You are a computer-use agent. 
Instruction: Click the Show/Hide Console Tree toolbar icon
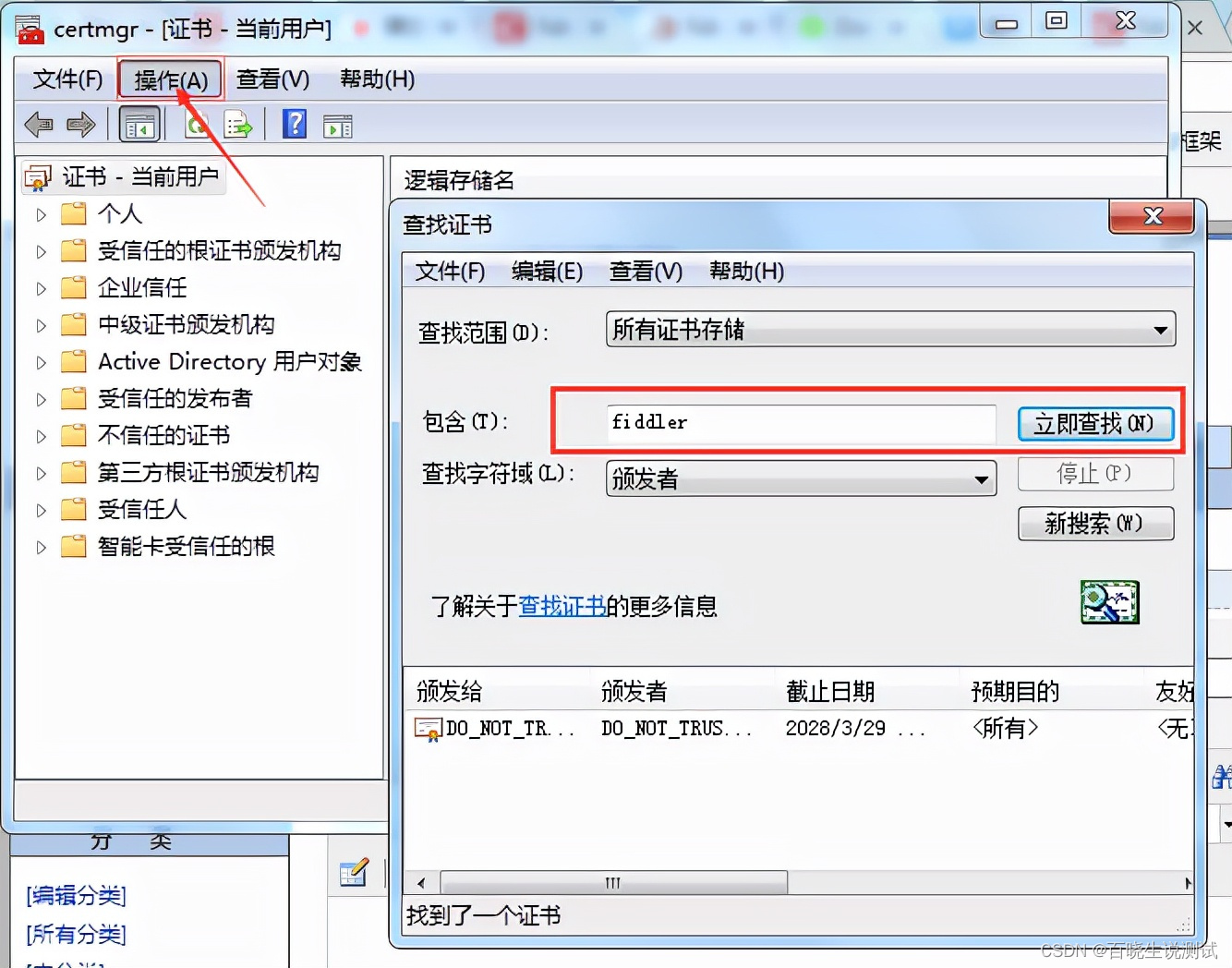tap(139, 124)
